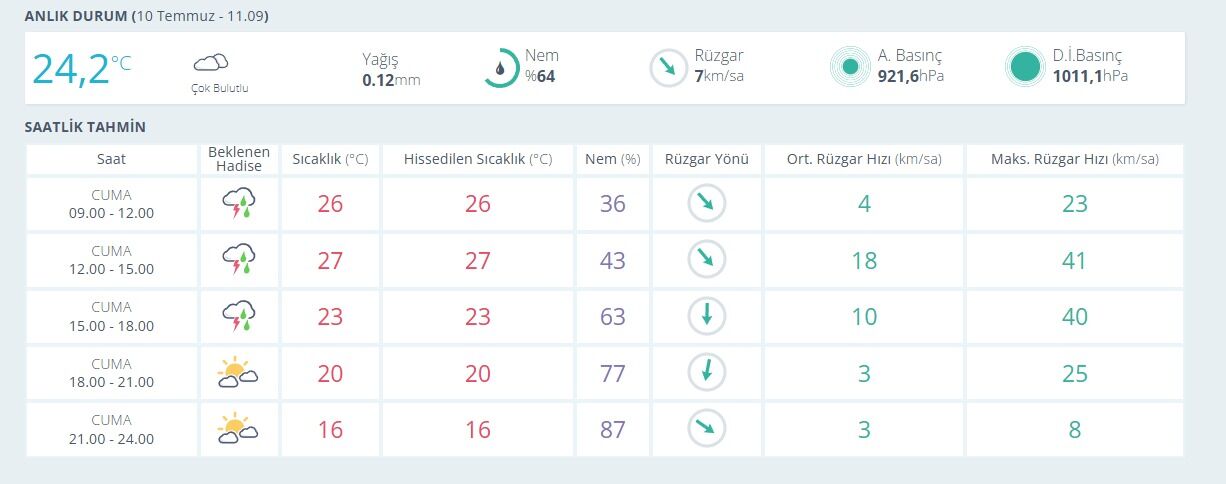Click the D.İ.Basınç filled circle icon
The height and width of the screenshot is (484, 1226).
(x=1025, y=68)
